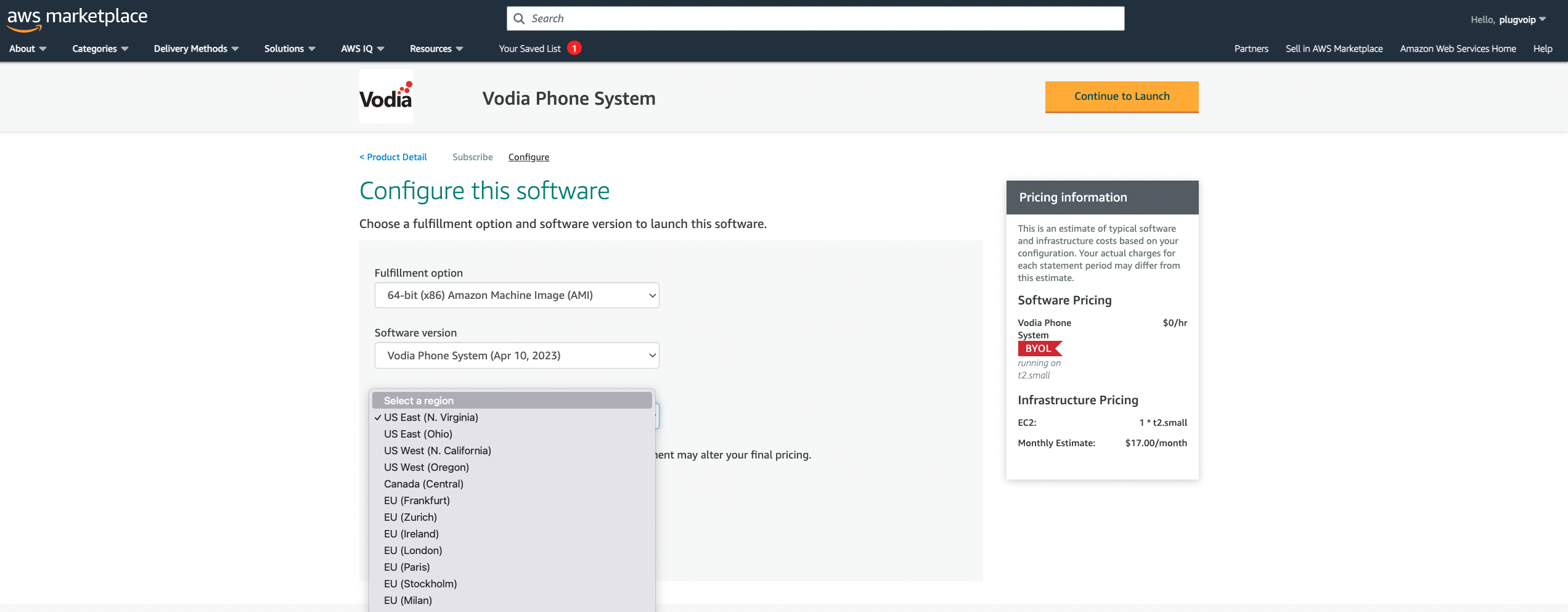Select US West (N. California)
1568x612 pixels.
point(512,451)
